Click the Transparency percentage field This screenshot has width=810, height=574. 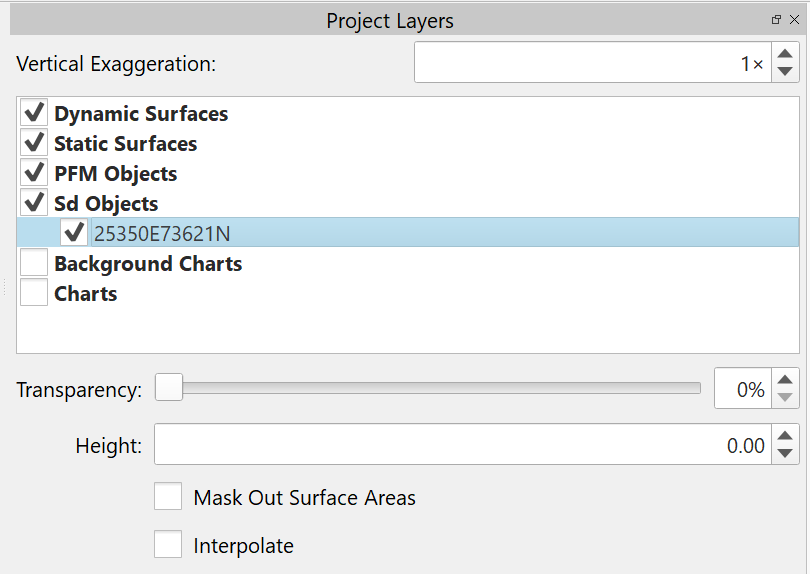pyautogui.click(x=742, y=389)
